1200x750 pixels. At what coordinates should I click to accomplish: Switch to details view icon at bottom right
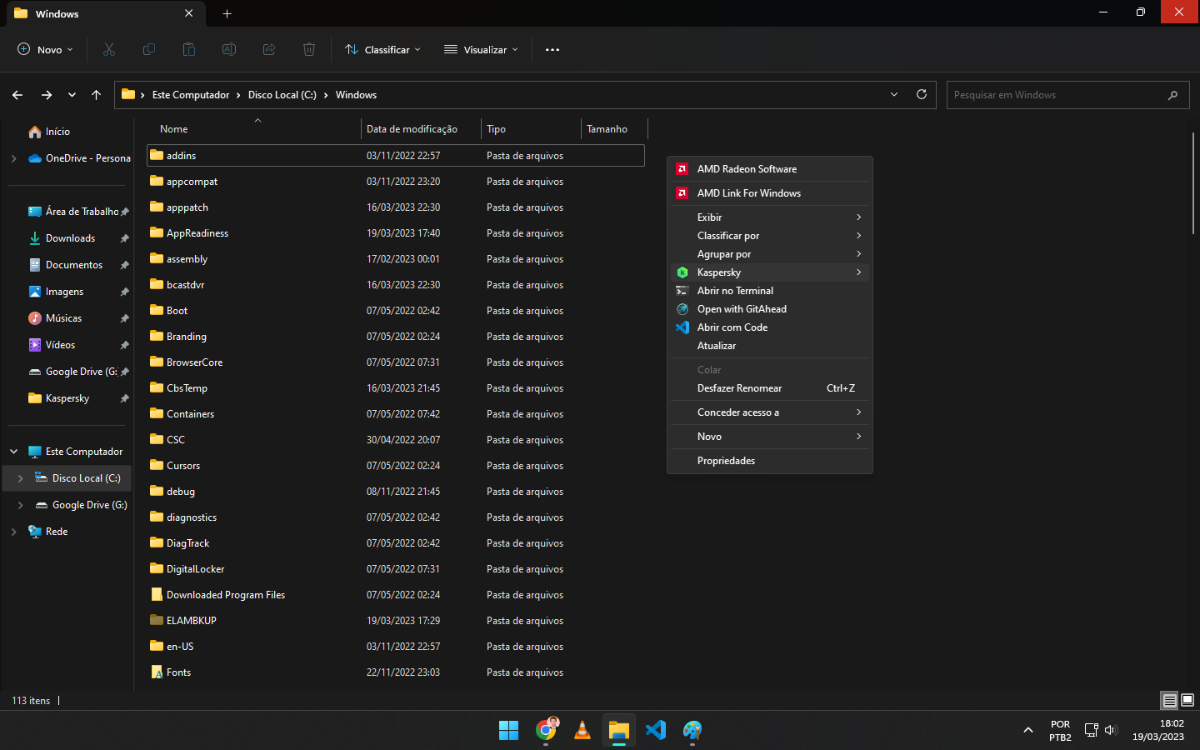point(1168,700)
